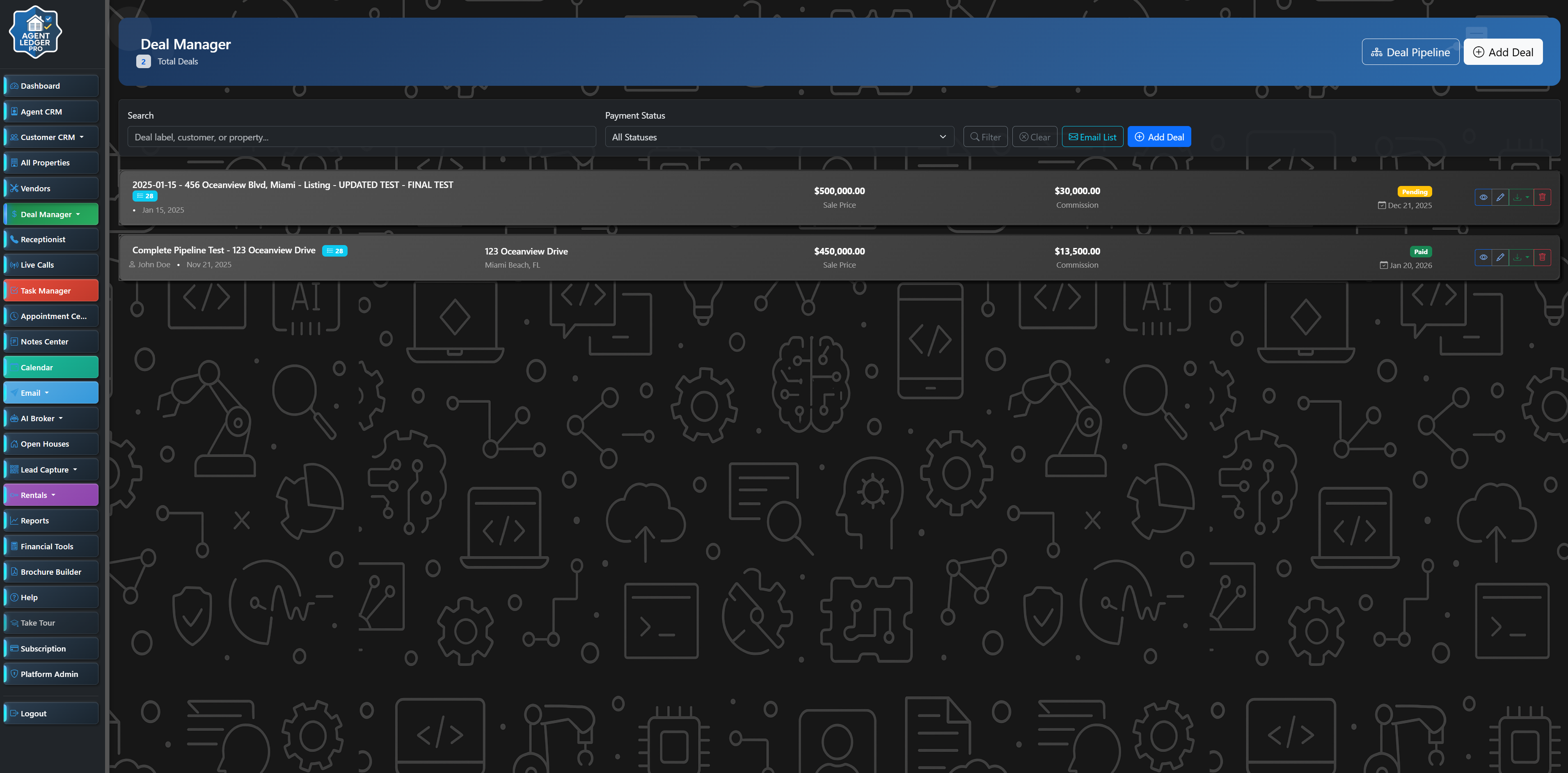
Task: Open the Task Manager menu item
Action: coord(51,291)
